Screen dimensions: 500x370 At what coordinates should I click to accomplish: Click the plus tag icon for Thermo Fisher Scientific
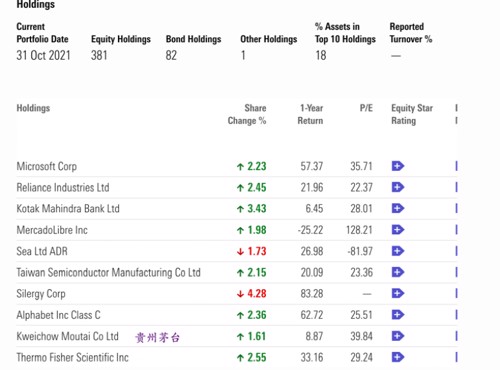point(398,357)
